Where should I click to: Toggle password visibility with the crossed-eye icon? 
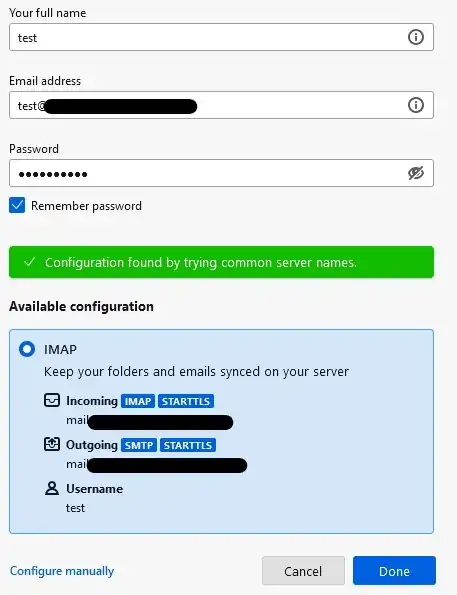[x=416, y=173]
